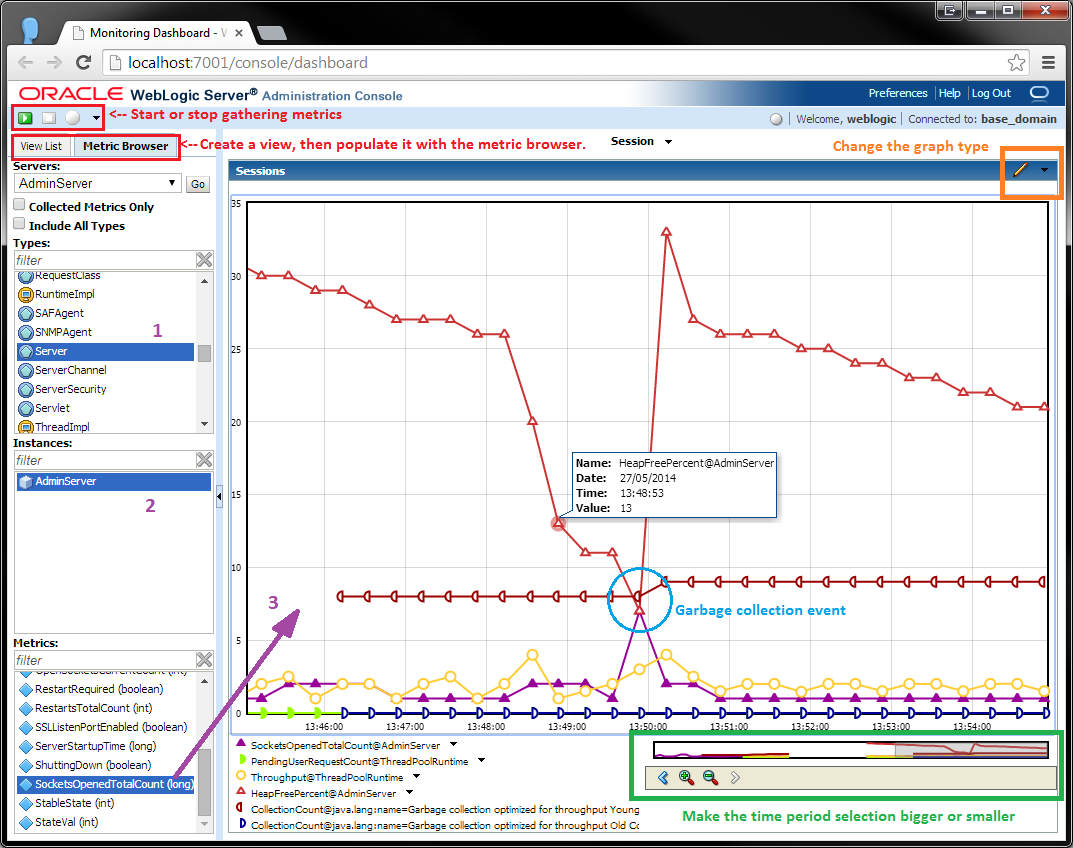The height and width of the screenshot is (848, 1073).
Task: Open Throughput@ThreadPoolRuntime legend dropdown
Action: tap(416, 777)
